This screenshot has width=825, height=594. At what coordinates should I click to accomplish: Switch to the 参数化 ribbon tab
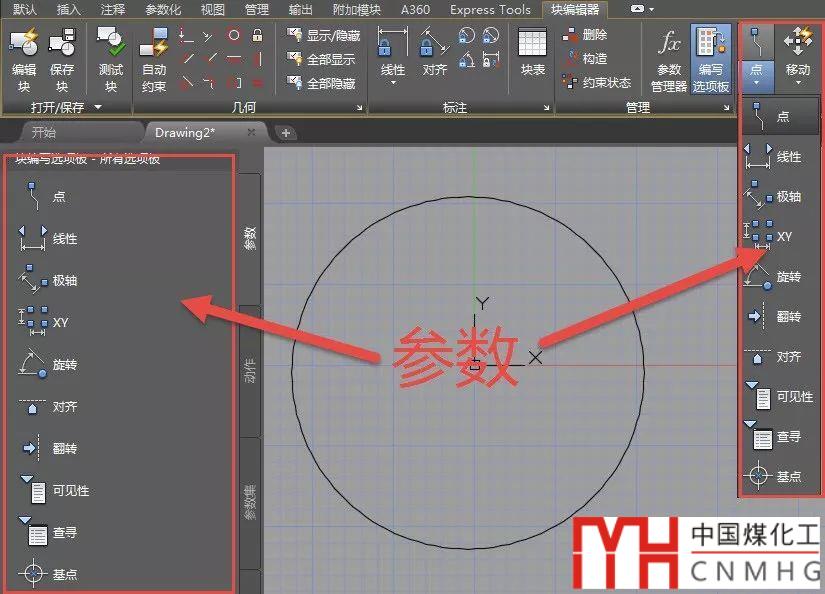(x=165, y=9)
